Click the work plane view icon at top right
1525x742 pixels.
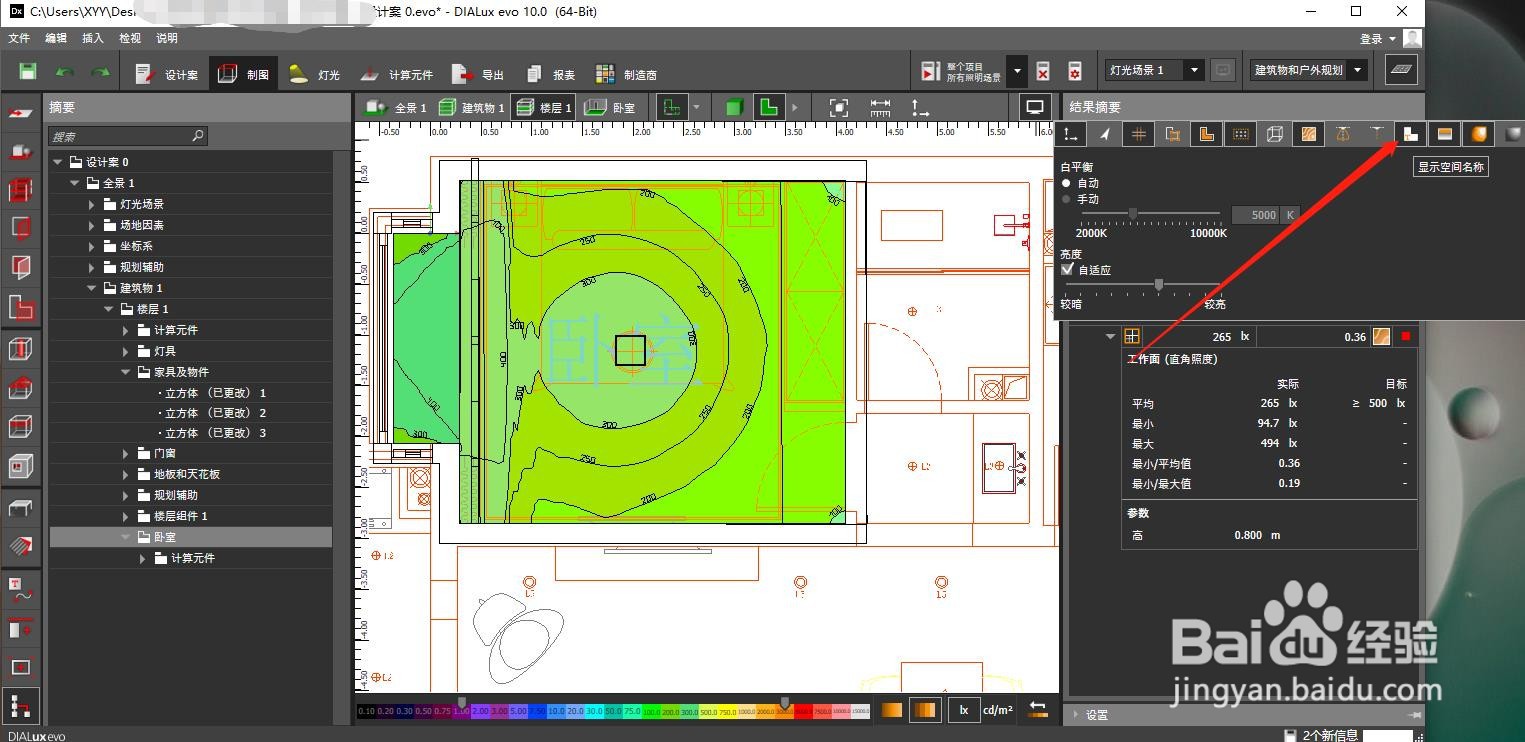(x=1401, y=70)
